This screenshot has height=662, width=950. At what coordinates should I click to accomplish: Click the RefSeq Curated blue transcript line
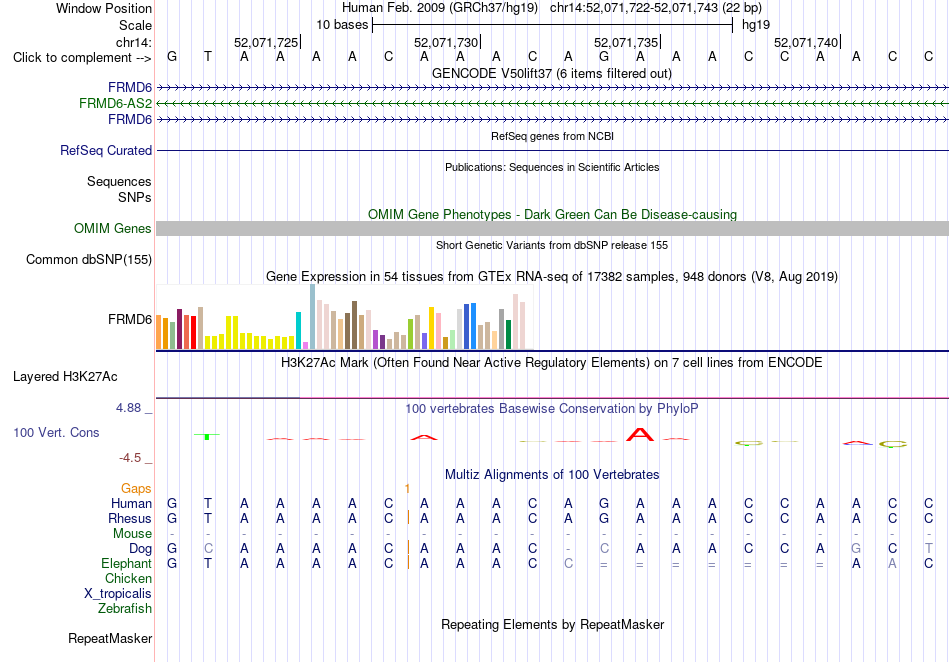[552, 150]
